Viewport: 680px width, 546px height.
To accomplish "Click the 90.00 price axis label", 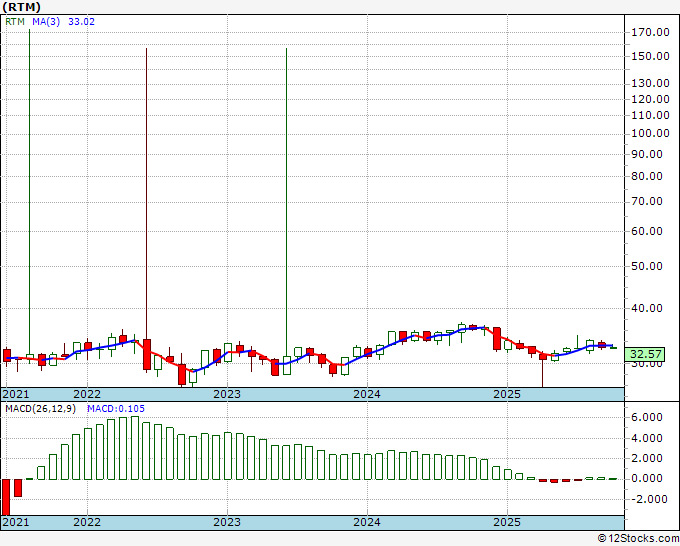I will (647, 154).
